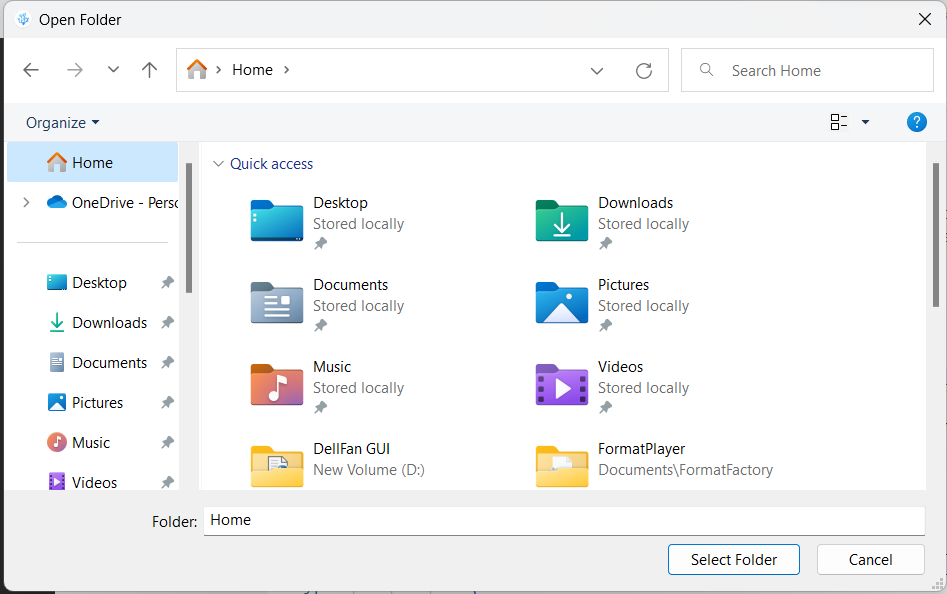Click the Select Folder button
The image size is (947, 594).
pos(733,559)
